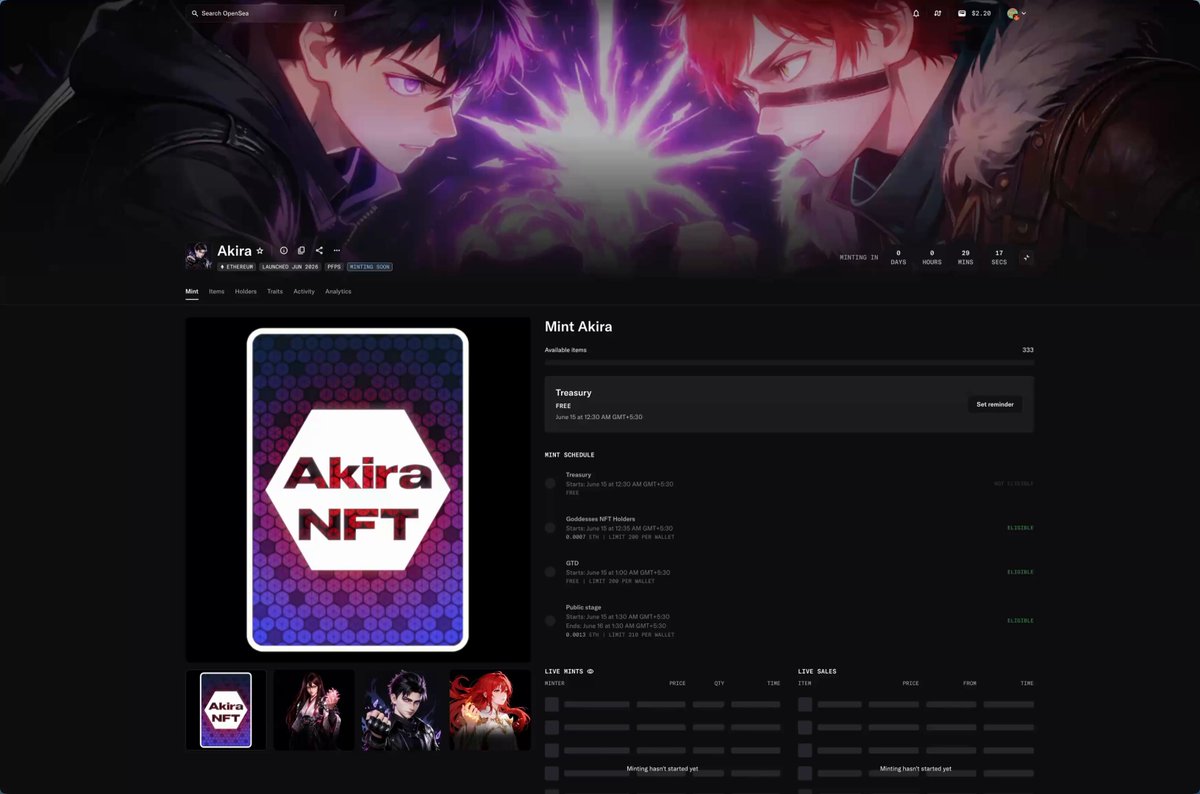The width and height of the screenshot is (1200, 794).
Task: Click the large Akira NFT preview image
Action: click(x=358, y=489)
